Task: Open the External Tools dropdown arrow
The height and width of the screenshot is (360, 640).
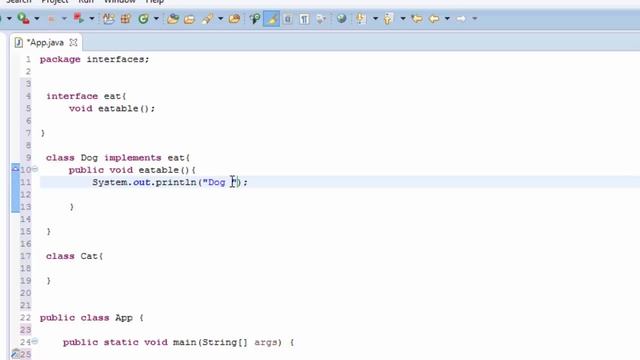Action: click(37, 18)
